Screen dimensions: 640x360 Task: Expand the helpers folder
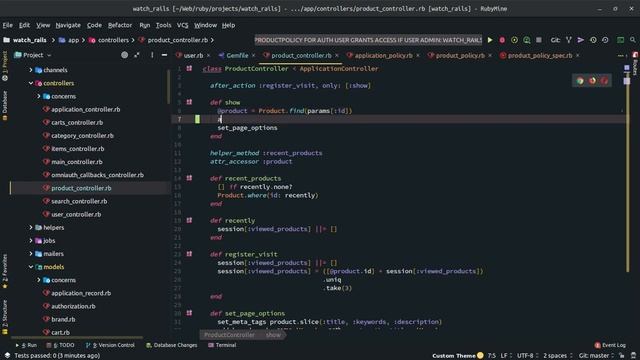[31, 227]
